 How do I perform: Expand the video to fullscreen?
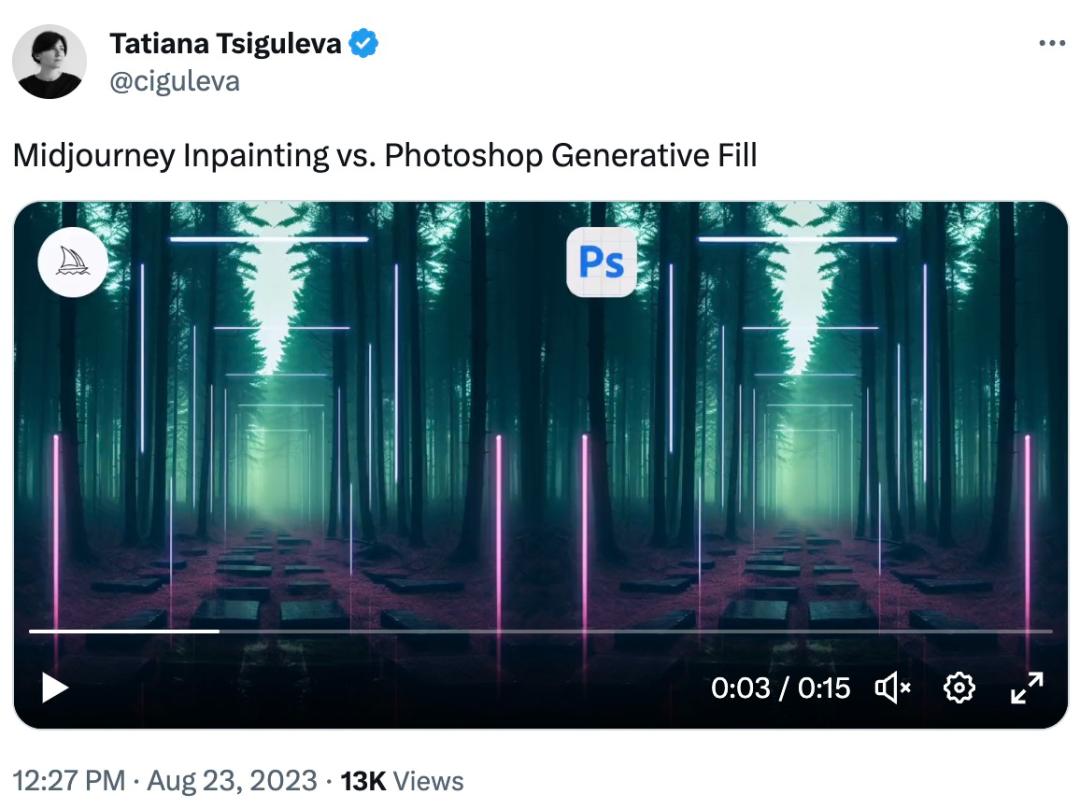coord(1027,688)
